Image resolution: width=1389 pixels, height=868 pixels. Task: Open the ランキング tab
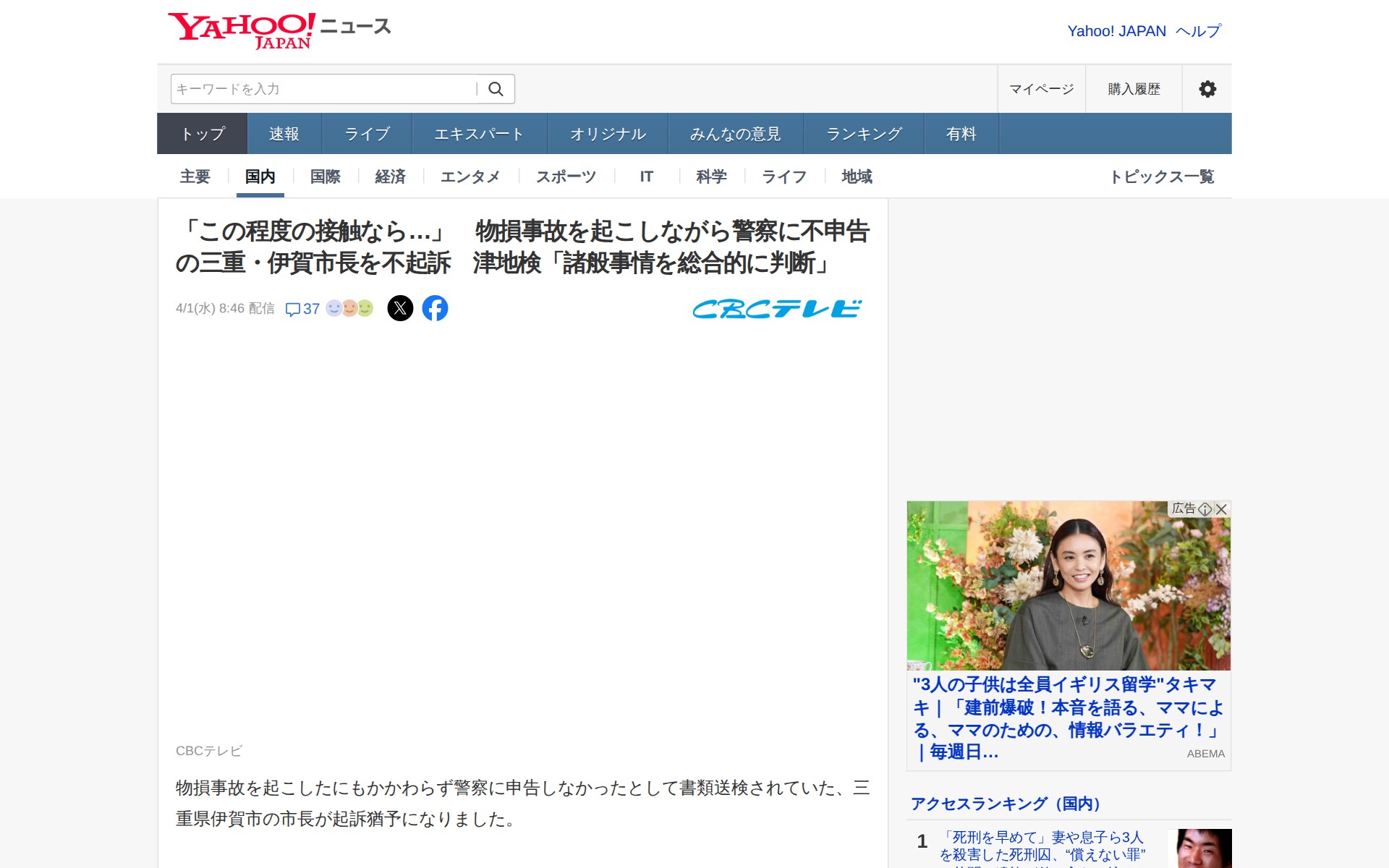tap(864, 134)
